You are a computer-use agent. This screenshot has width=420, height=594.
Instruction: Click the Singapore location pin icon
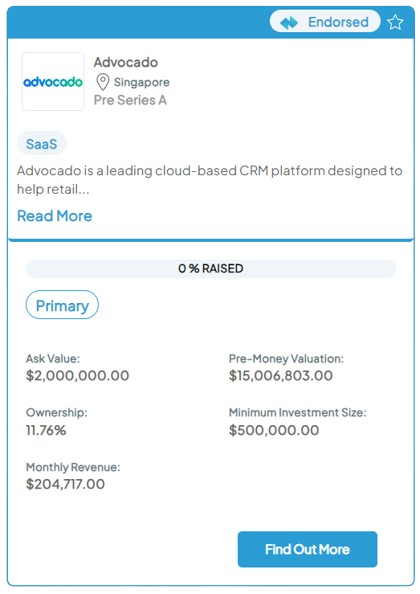click(103, 82)
